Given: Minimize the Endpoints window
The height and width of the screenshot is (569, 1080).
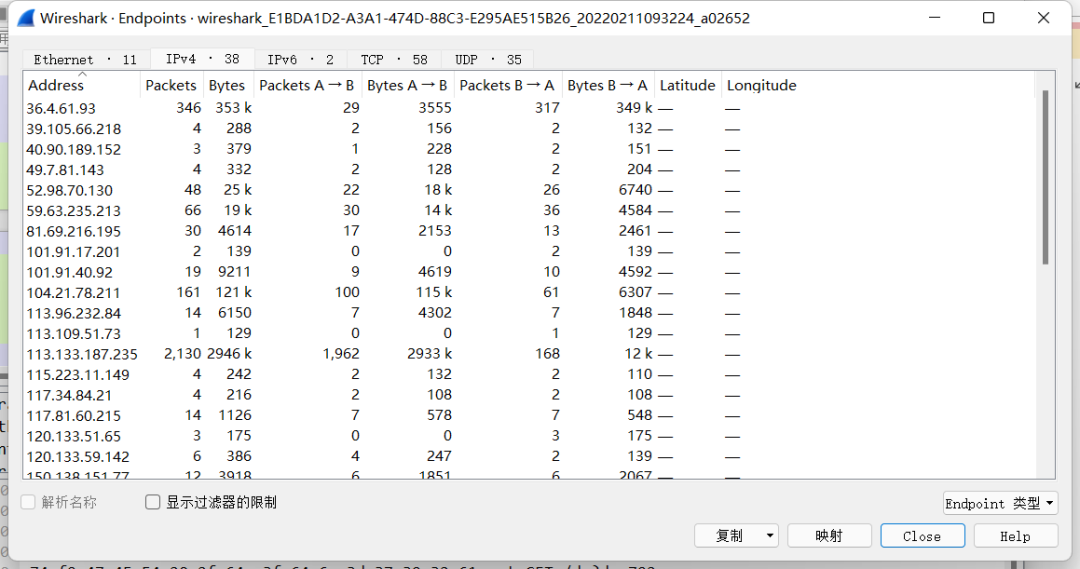Looking at the screenshot, I should (935, 18).
